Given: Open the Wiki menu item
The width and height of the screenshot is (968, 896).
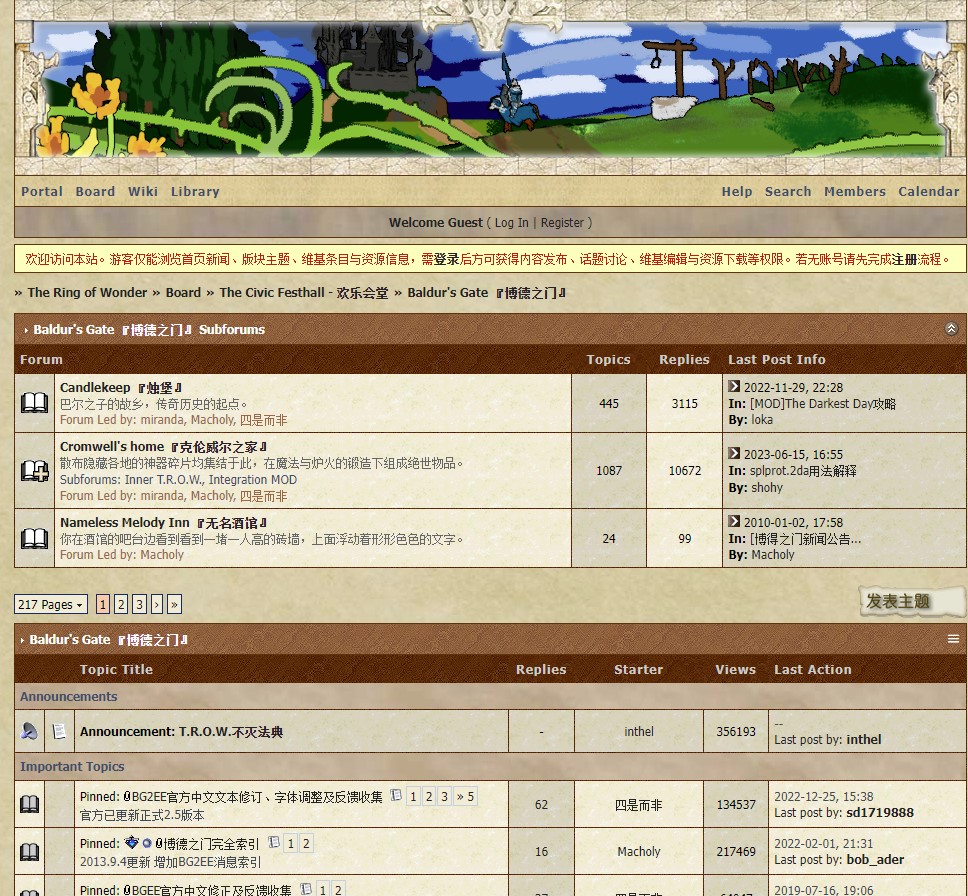Looking at the screenshot, I should click(x=143, y=191).
